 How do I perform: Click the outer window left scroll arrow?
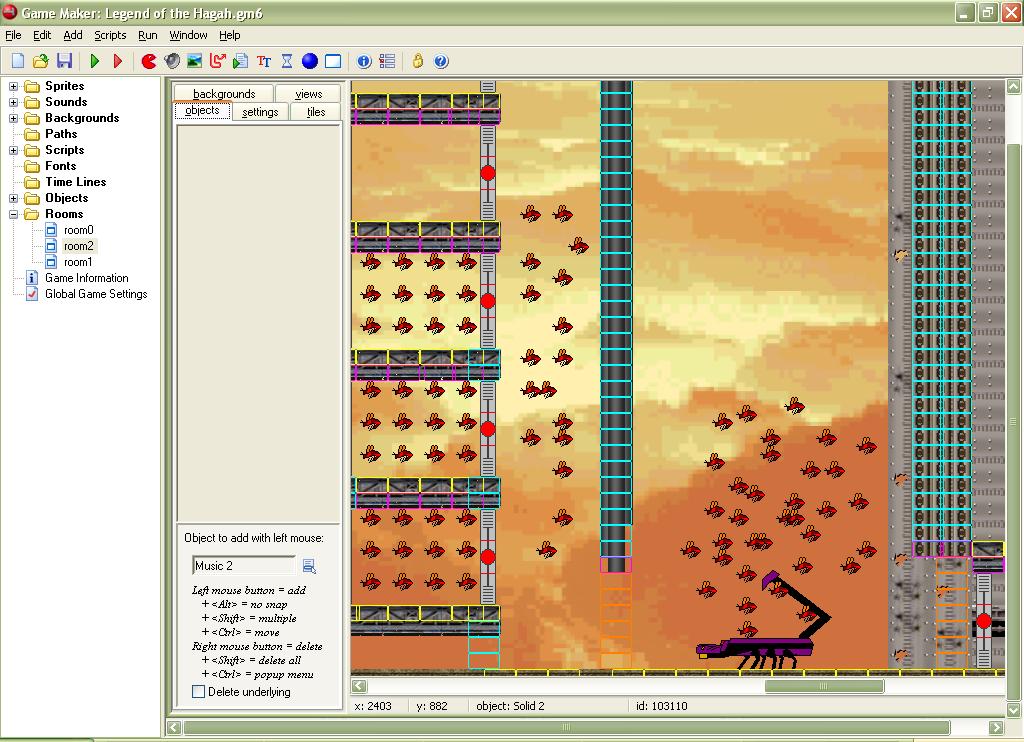click(x=174, y=728)
